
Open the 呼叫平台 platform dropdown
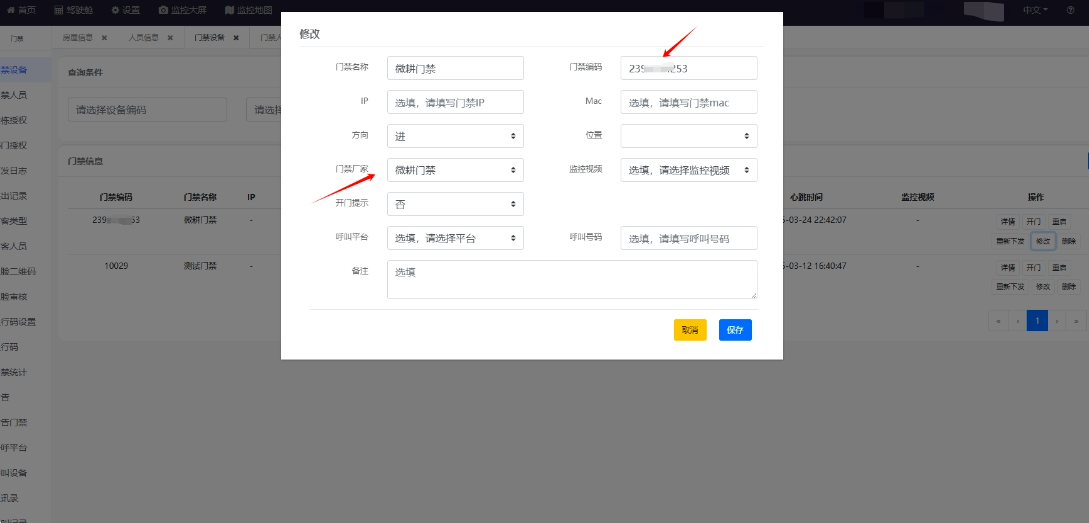(x=455, y=238)
